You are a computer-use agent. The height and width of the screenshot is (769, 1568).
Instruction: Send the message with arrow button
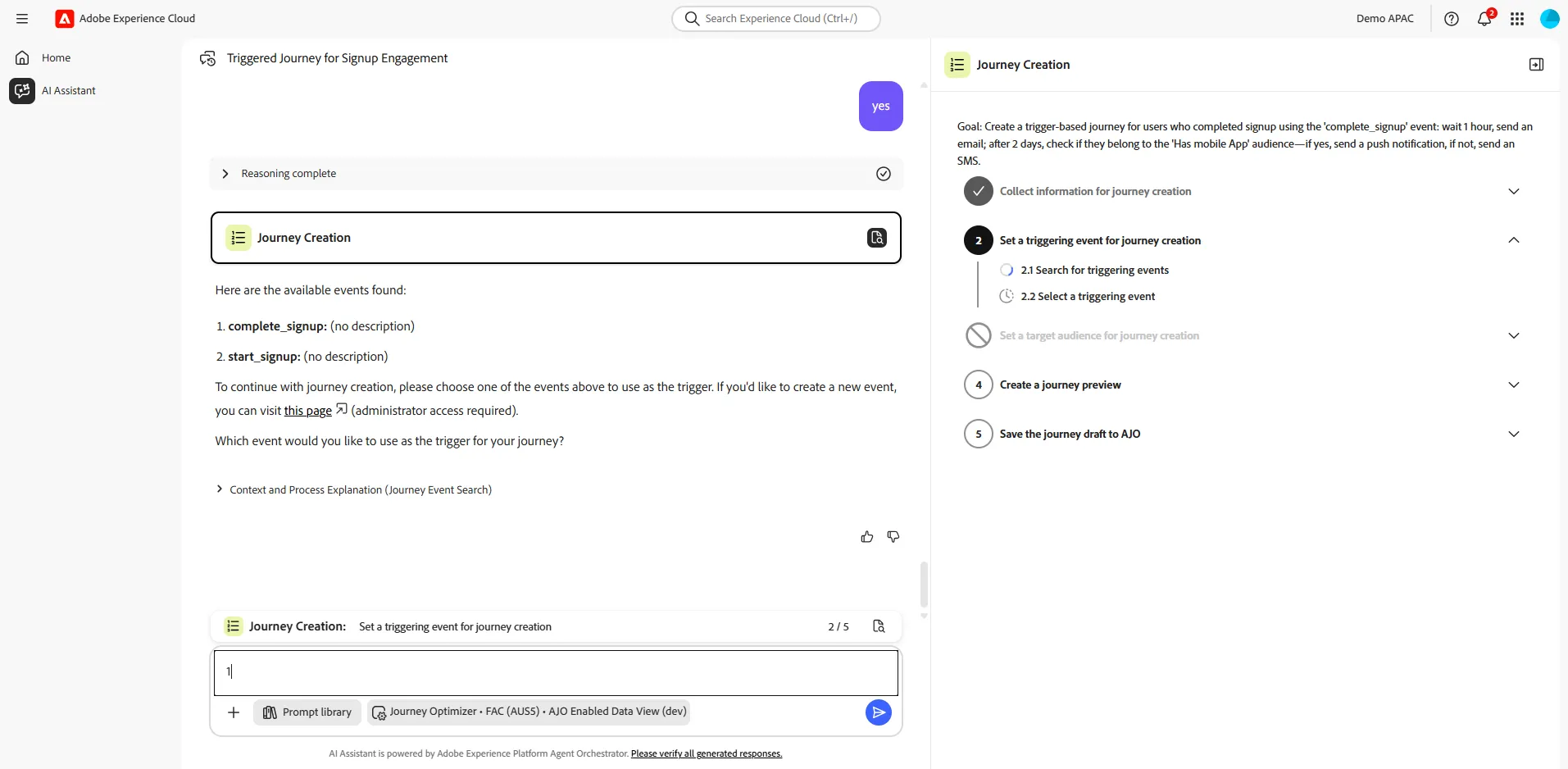click(878, 712)
